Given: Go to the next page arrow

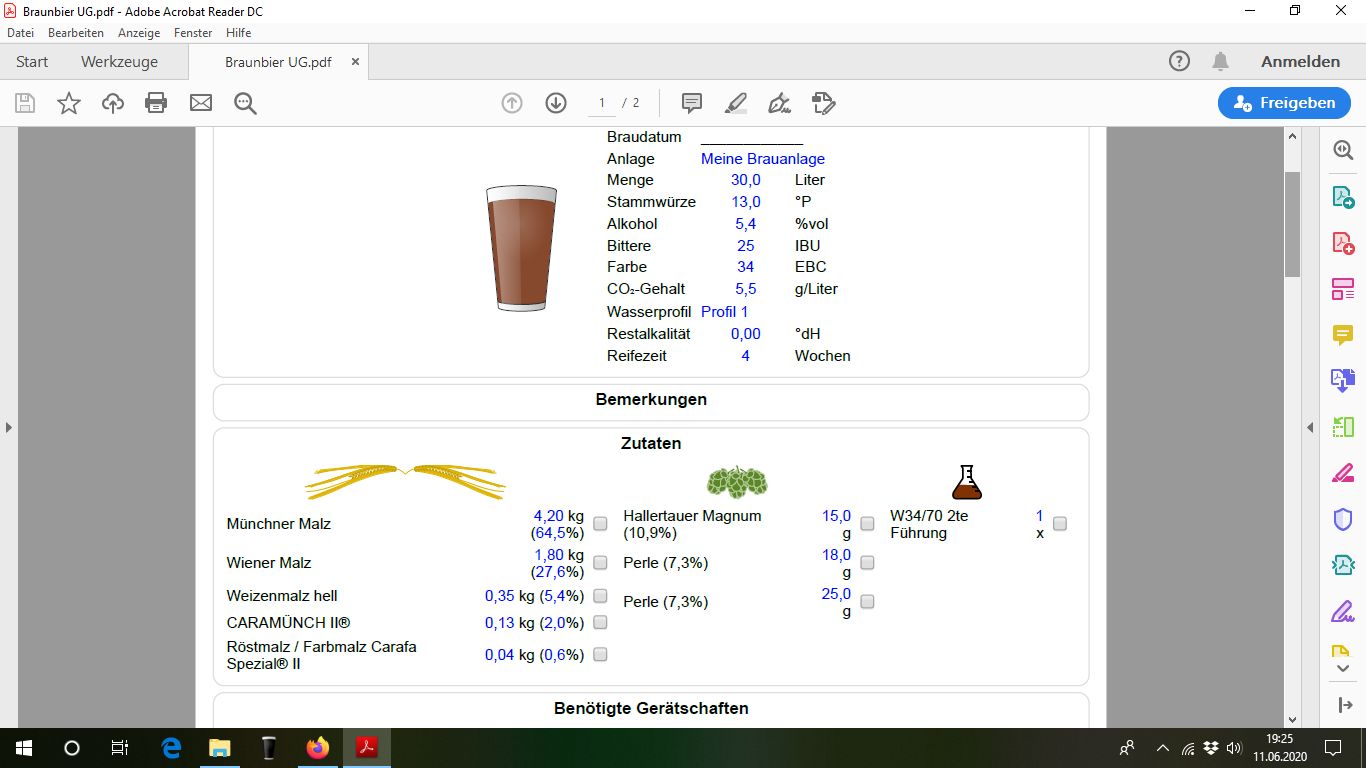Looking at the screenshot, I should click(x=556, y=103).
